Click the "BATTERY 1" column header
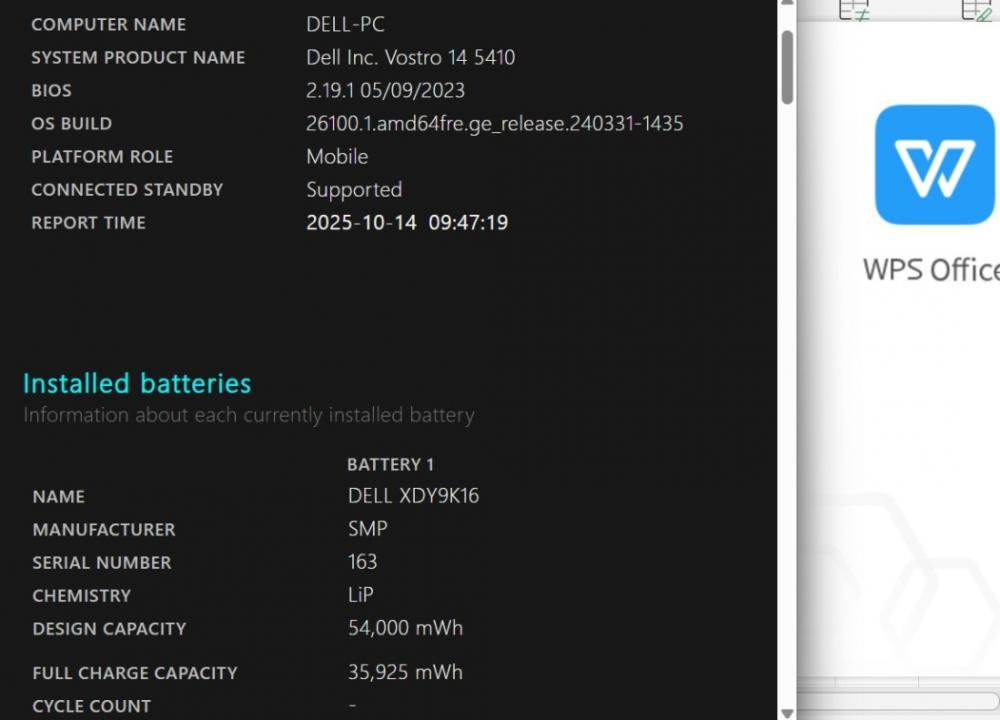This screenshot has height=720, width=1000. click(390, 464)
